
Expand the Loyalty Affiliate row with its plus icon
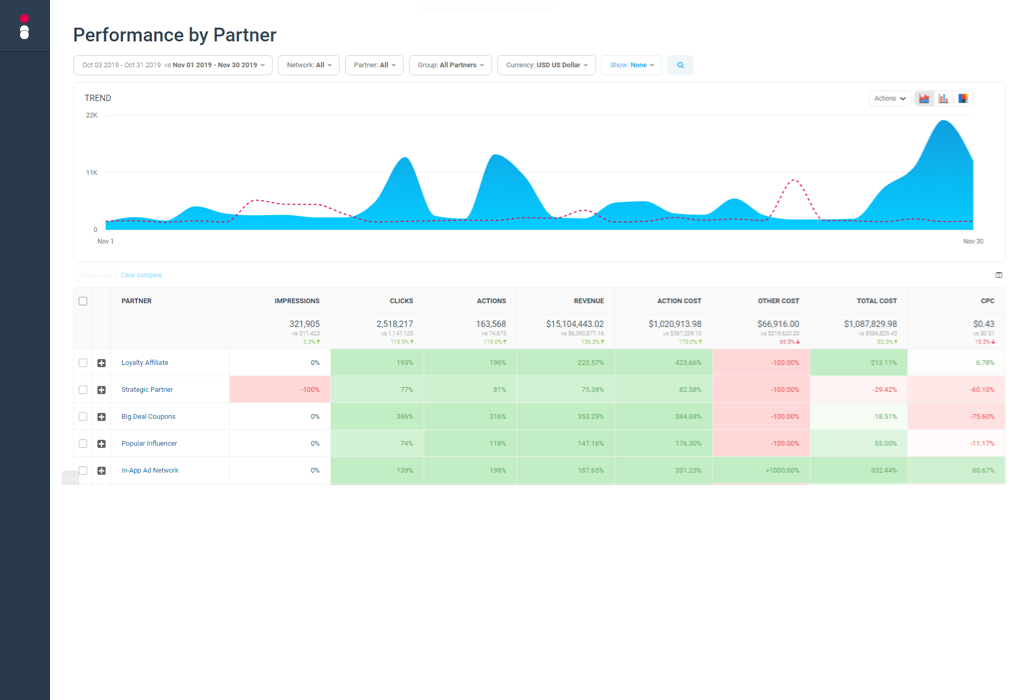coord(100,362)
